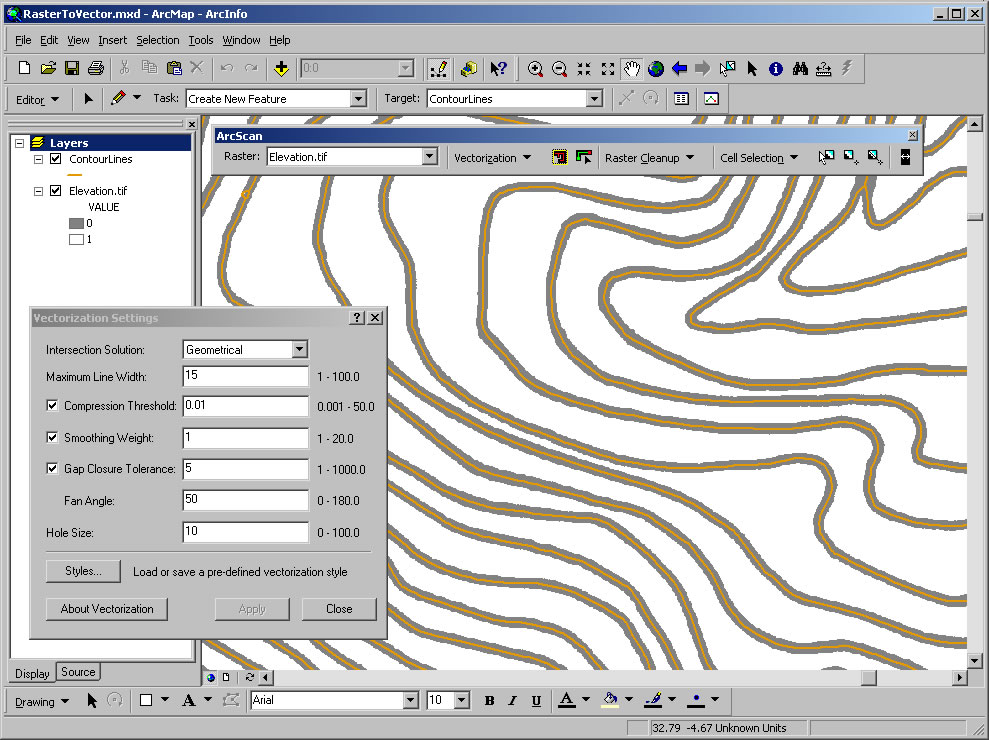Select the Measure tool

(x=821, y=68)
